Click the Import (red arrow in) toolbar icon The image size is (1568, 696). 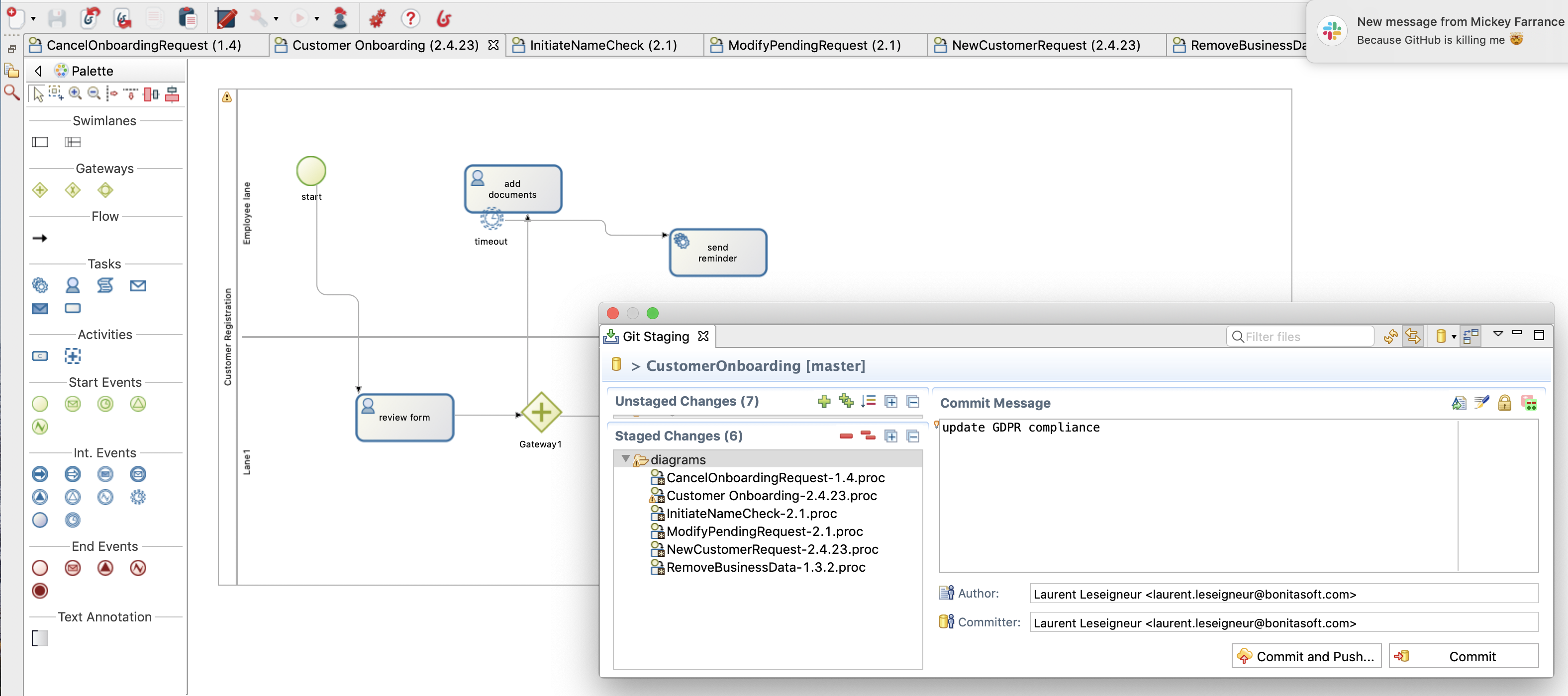pos(90,17)
